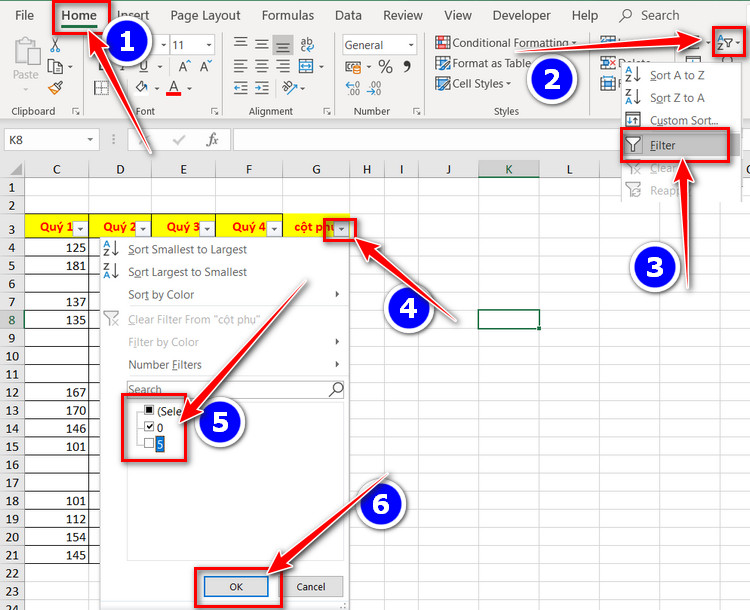Click Increase Decimal icon
Image resolution: width=750 pixels, height=610 pixels.
tap(353, 88)
